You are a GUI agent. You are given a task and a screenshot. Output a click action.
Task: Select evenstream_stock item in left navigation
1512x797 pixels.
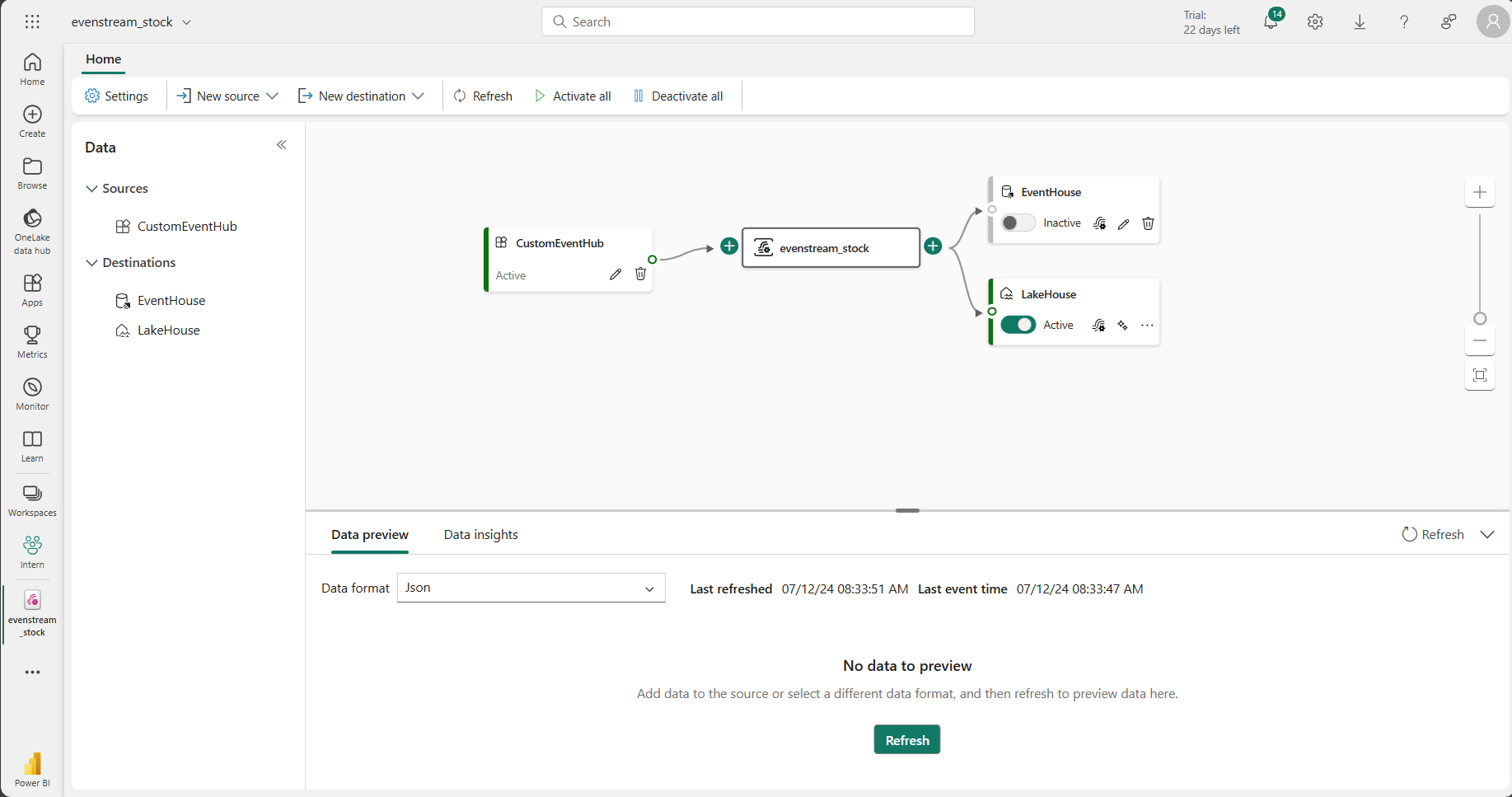click(x=32, y=614)
